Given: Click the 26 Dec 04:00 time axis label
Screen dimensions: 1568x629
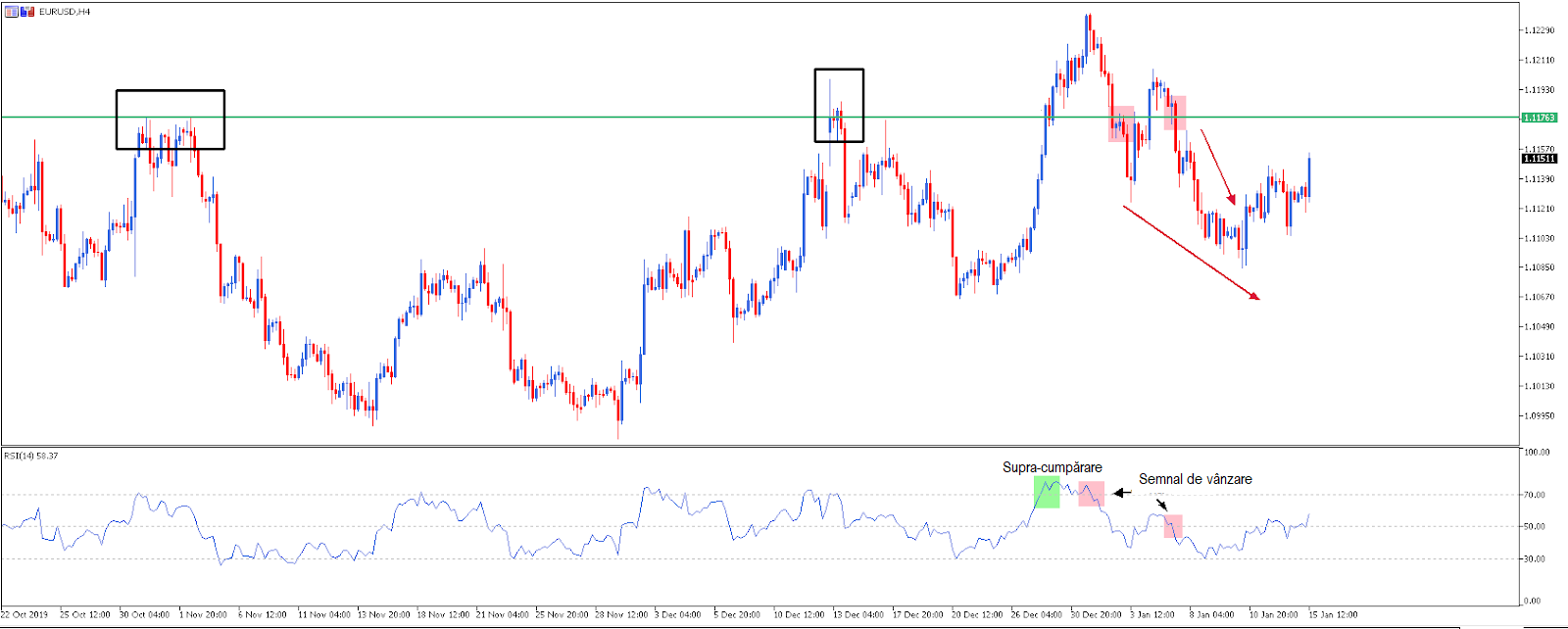Looking at the screenshot, I should 1038,615.
